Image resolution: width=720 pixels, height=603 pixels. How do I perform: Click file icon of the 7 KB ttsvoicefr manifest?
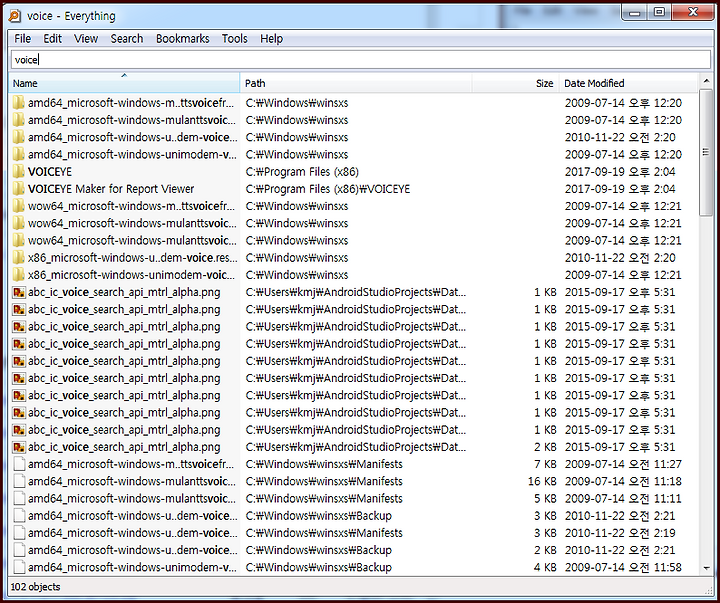point(19,464)
